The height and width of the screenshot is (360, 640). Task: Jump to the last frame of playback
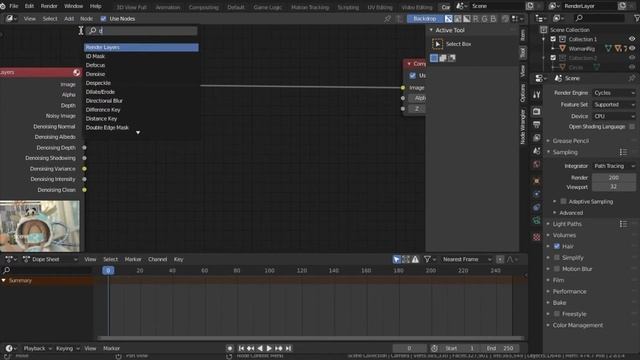click(289, 348)
